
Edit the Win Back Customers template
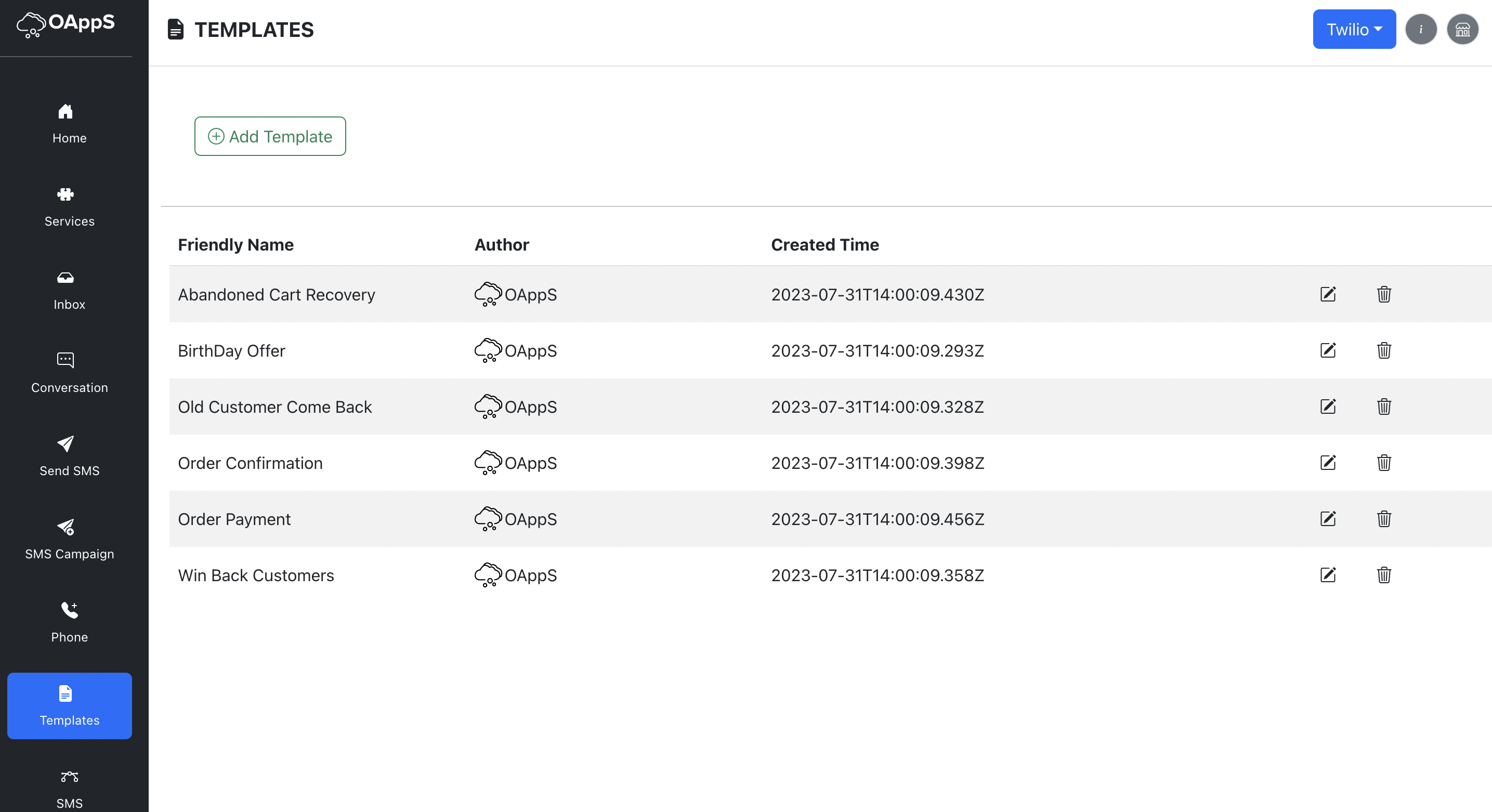(x=1328, y=575)
